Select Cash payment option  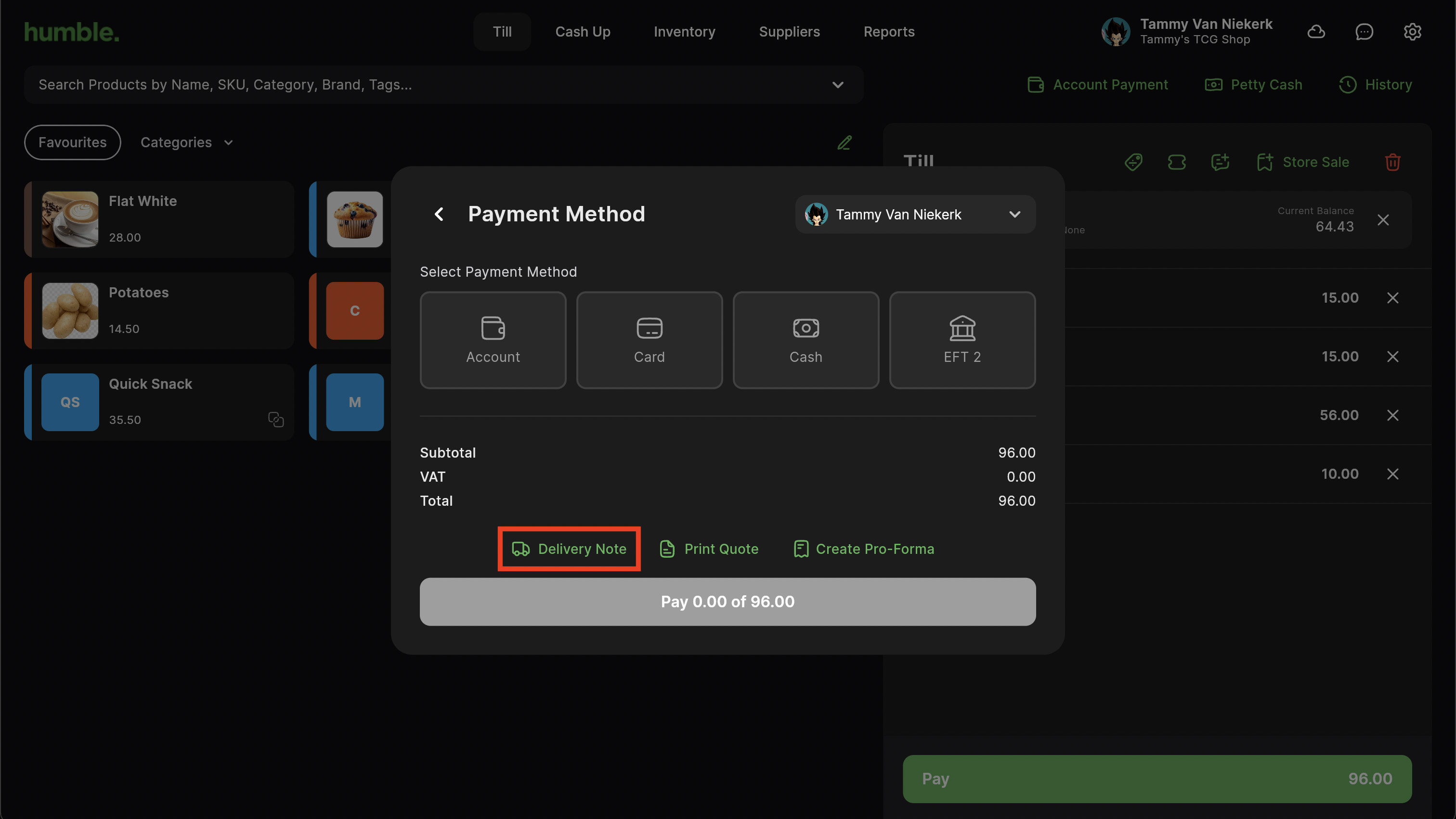click(806, 340)
